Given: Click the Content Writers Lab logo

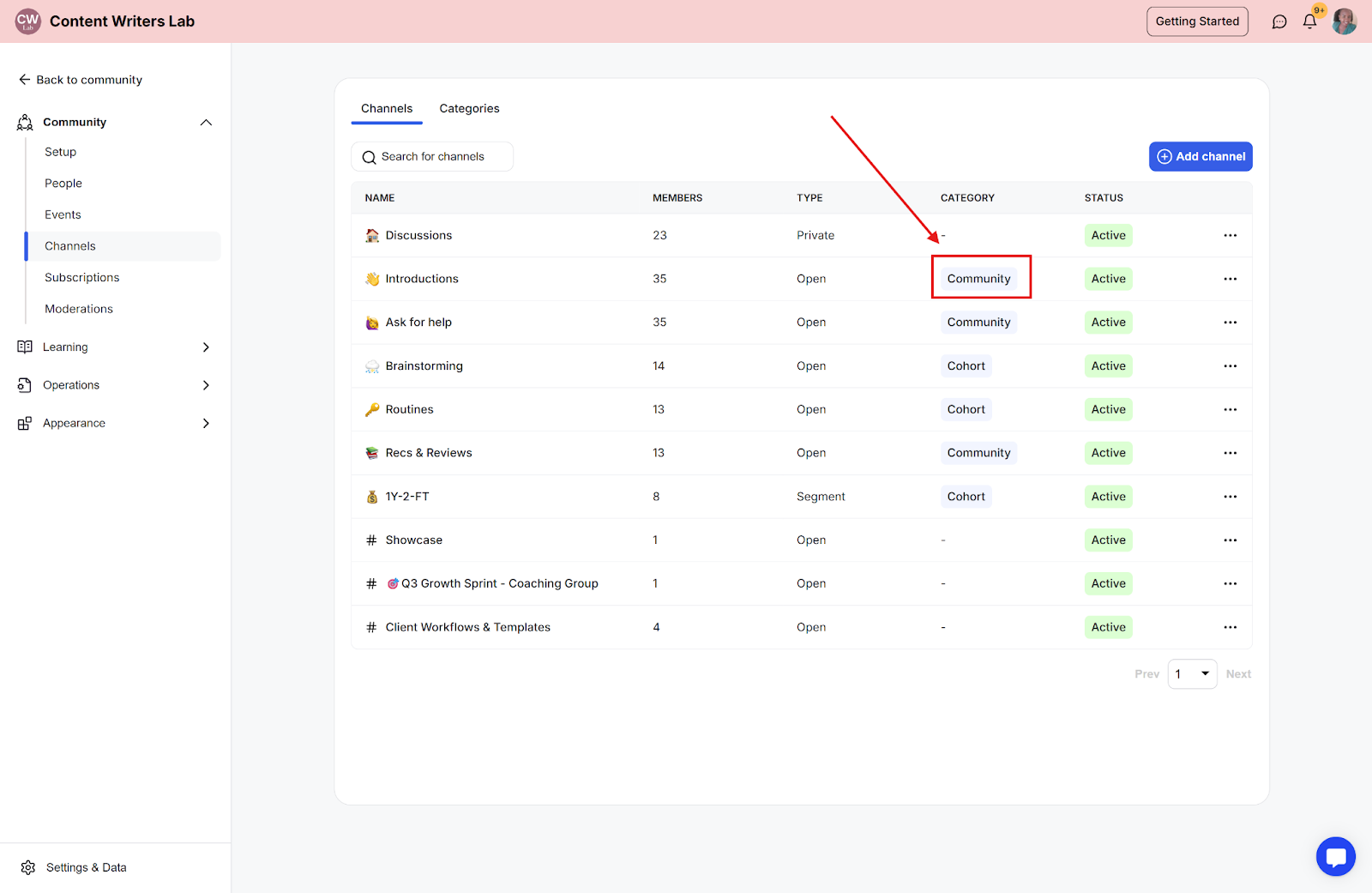Looking at the screenshot, I should coord(27,21).
